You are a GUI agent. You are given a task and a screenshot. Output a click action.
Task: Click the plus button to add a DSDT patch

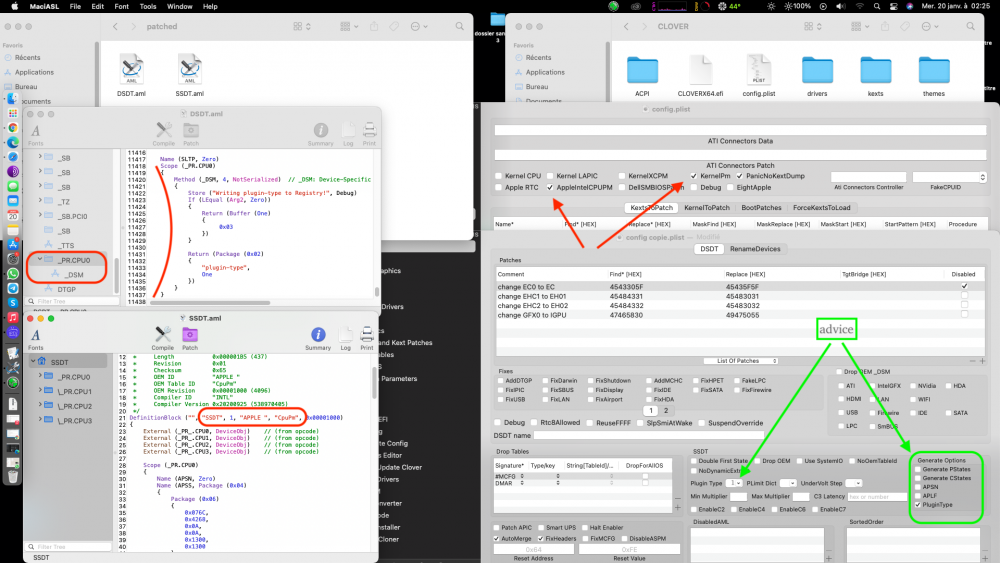(982, 361)
